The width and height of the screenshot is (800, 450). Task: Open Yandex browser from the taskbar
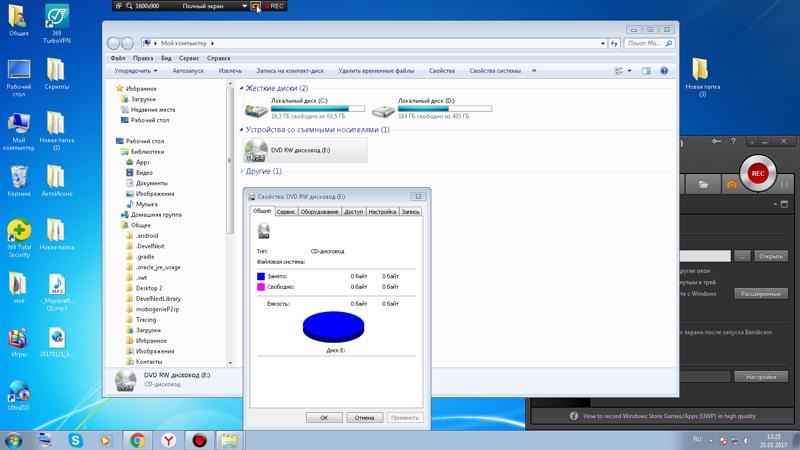coord(168,440)
